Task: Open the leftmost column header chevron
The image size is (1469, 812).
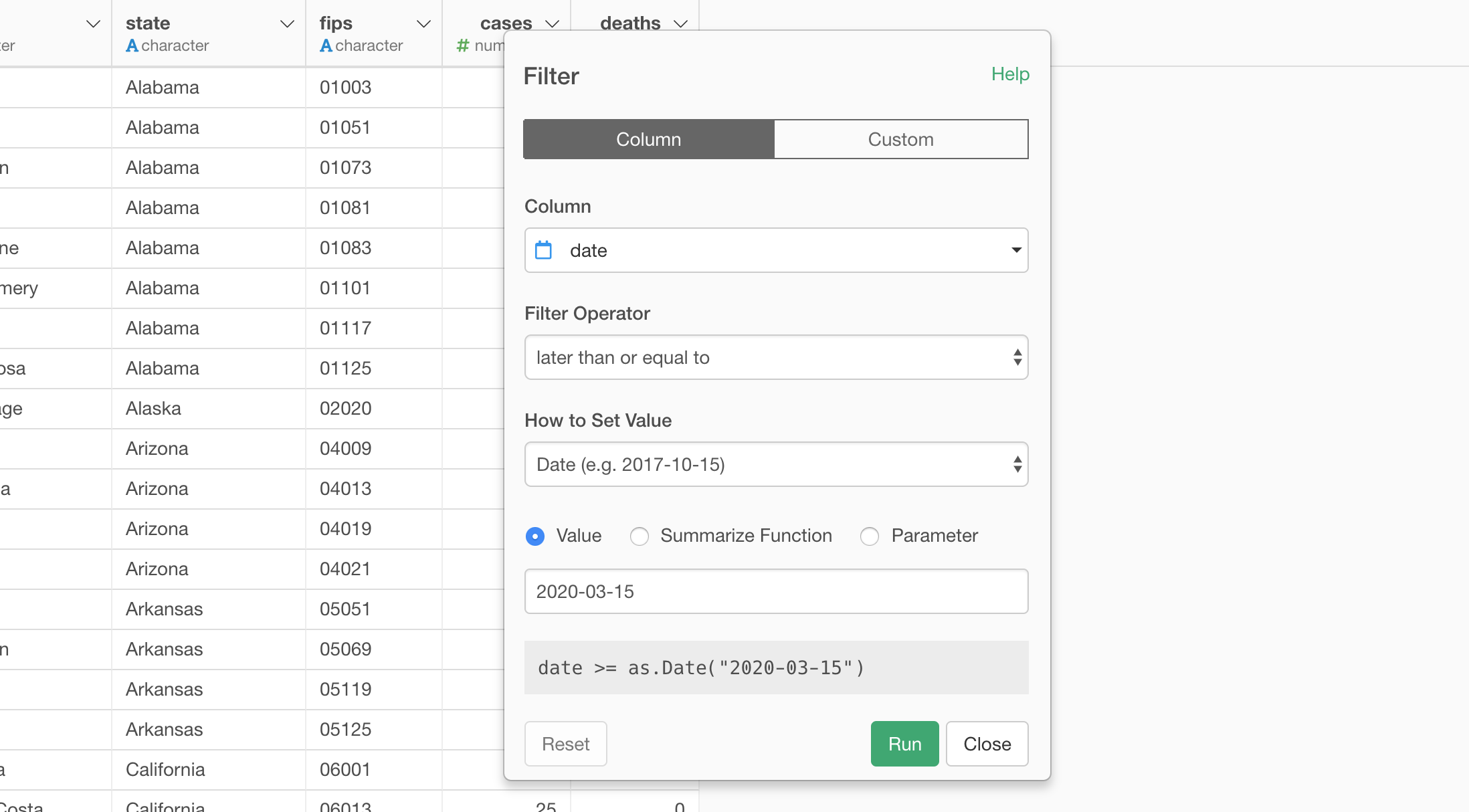Action: point(93,24)
